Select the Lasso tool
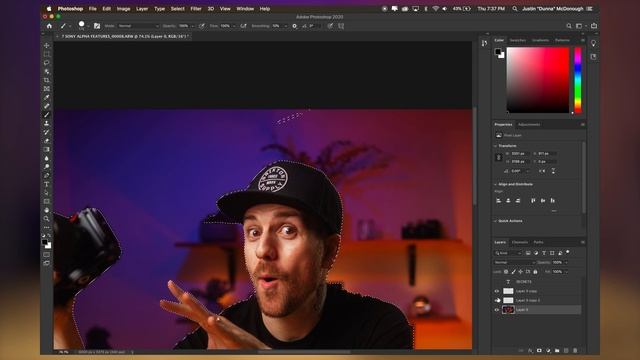 click(x=47, y=62)
